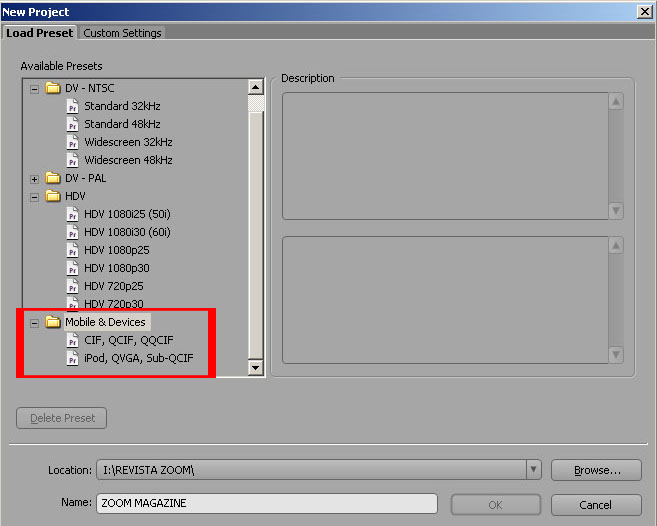
Task: Expand the DV - PAL folder
Action: [x=35, y=178]
